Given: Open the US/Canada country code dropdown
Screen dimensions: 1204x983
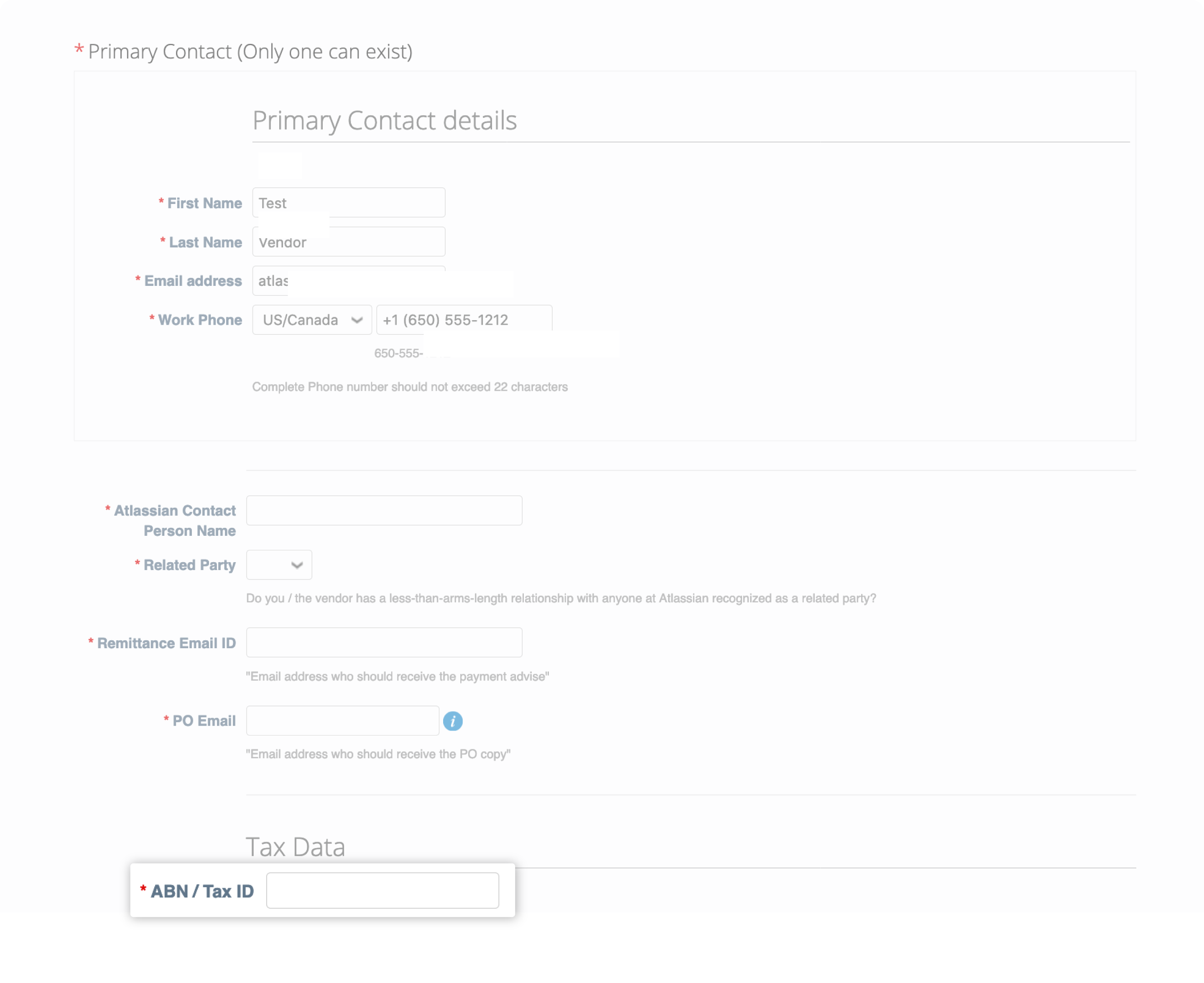Looking at the screenshot, I should click(311, 320).
